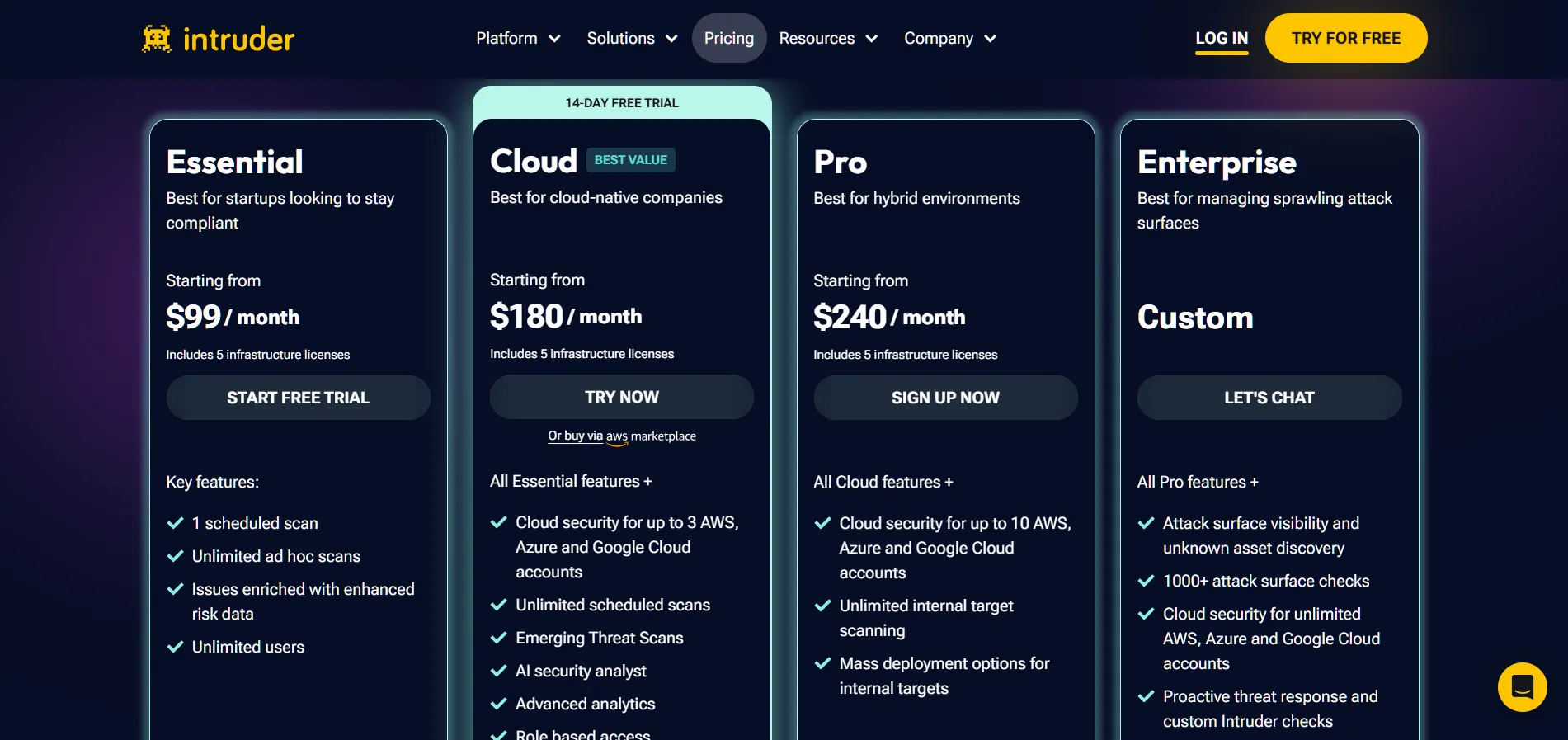
Task: Click the TRY FOR FREE button
Action: click(x=1346, y=38)
